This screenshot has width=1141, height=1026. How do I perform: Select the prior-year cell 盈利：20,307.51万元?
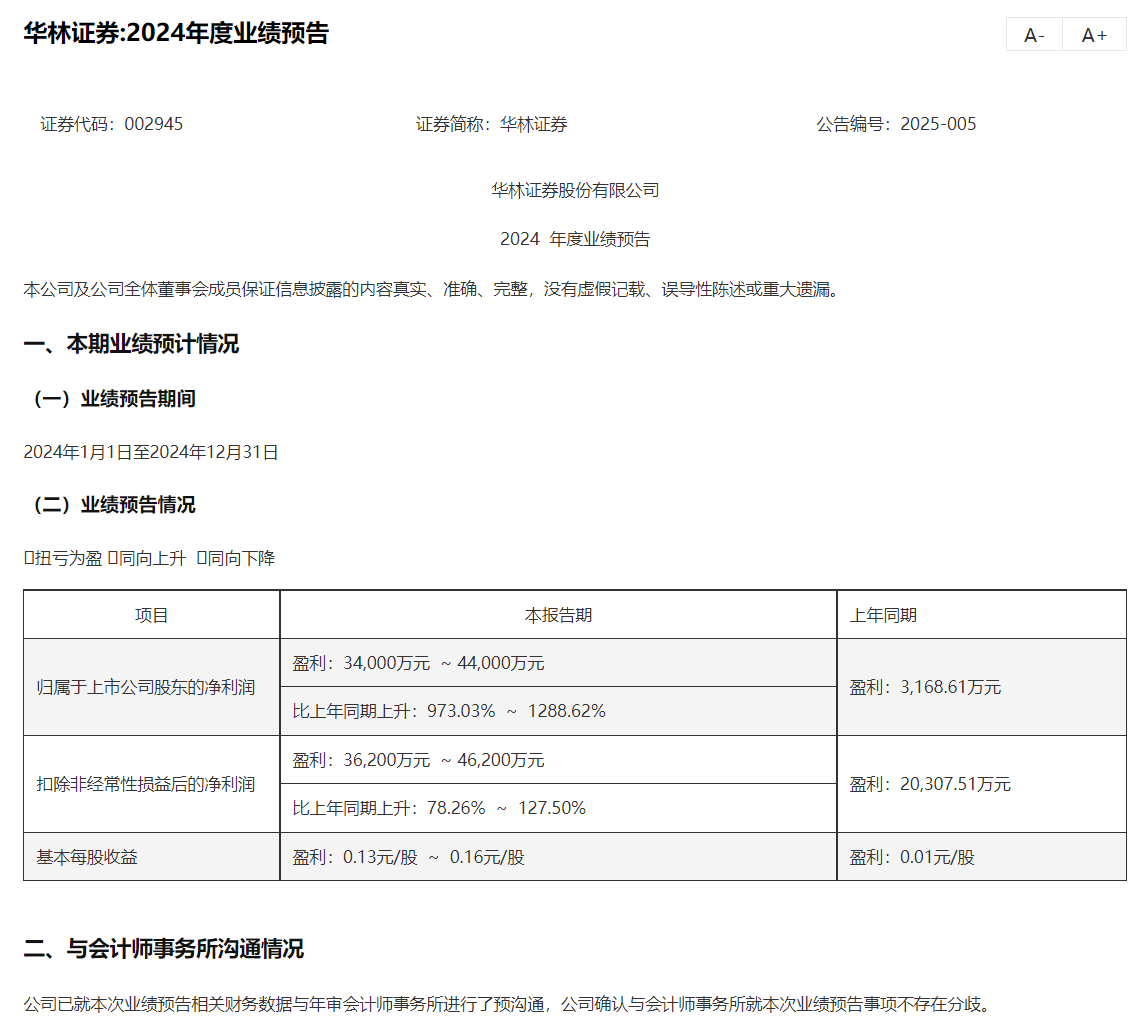982,784
